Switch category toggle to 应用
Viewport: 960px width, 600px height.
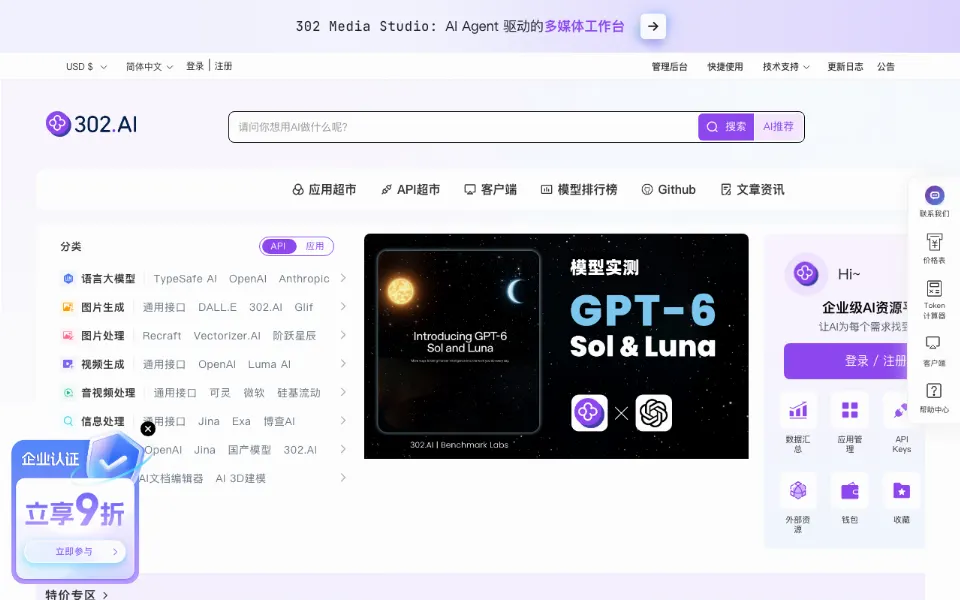pyautogui.click(x=315, y=246)
